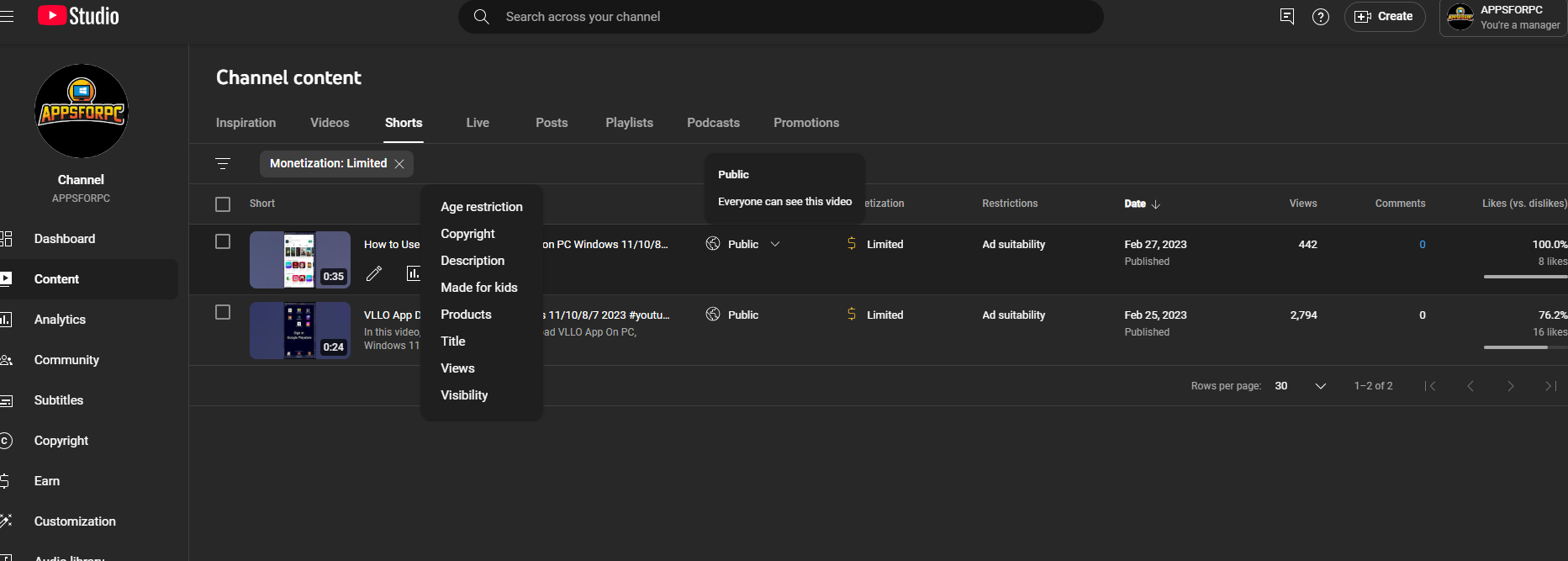Open the Rows per page dropdown
Screen dimensions: 1568x561
click(1301, 386)
